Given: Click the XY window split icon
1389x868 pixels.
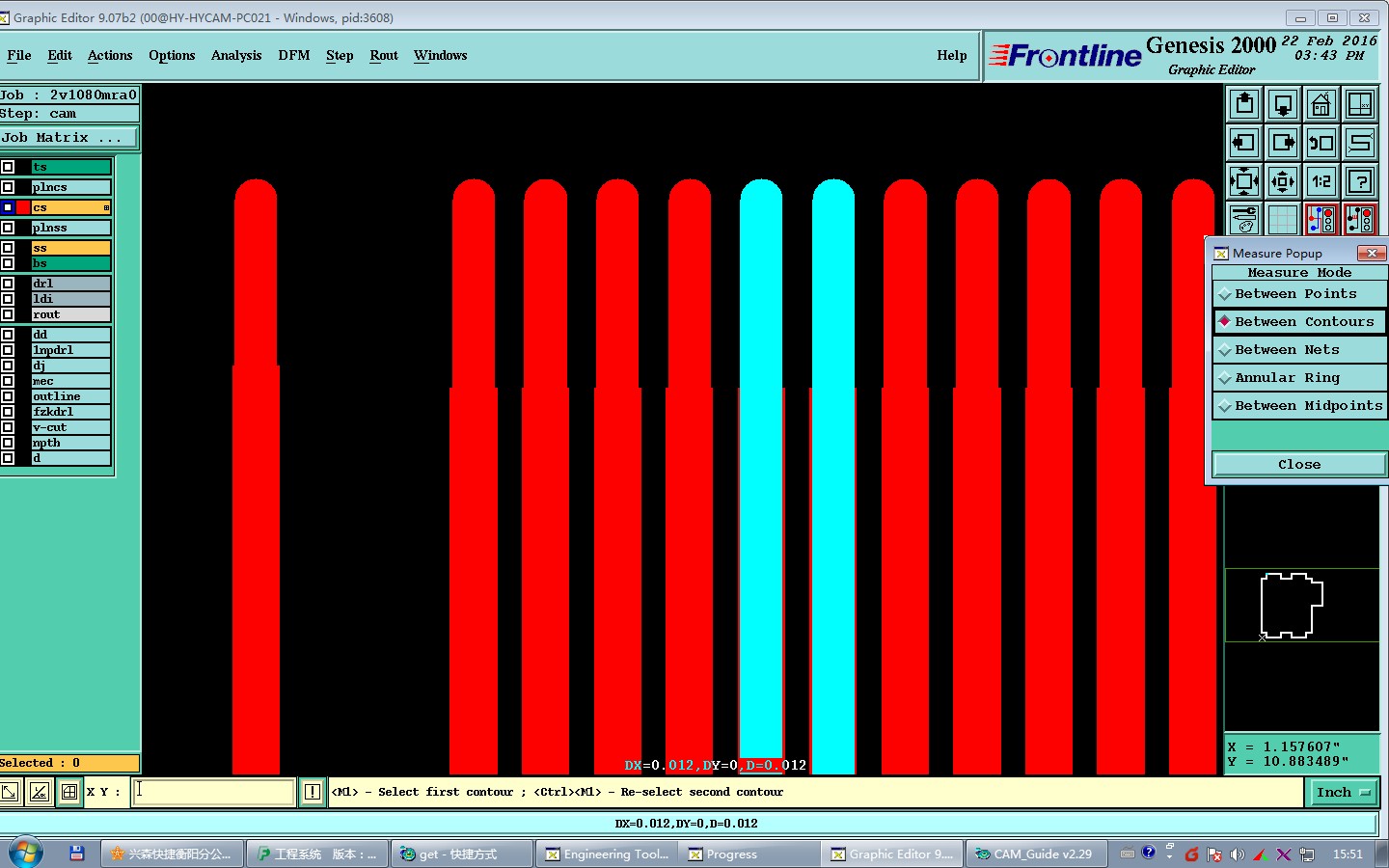Looking at the screenshot, I should pos(1360,104).
